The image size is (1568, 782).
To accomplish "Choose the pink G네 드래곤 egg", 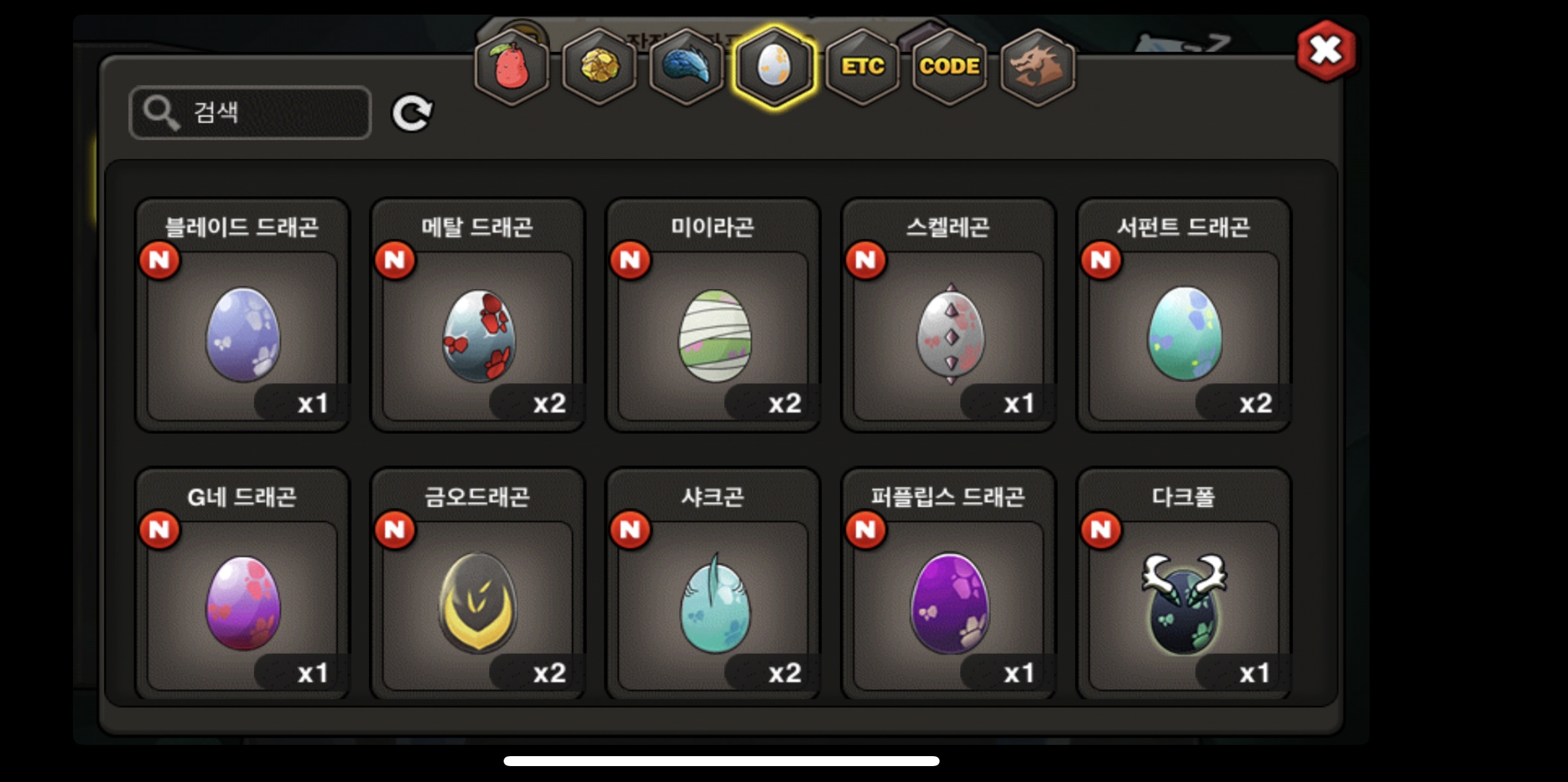I will [x=242, y=585].
